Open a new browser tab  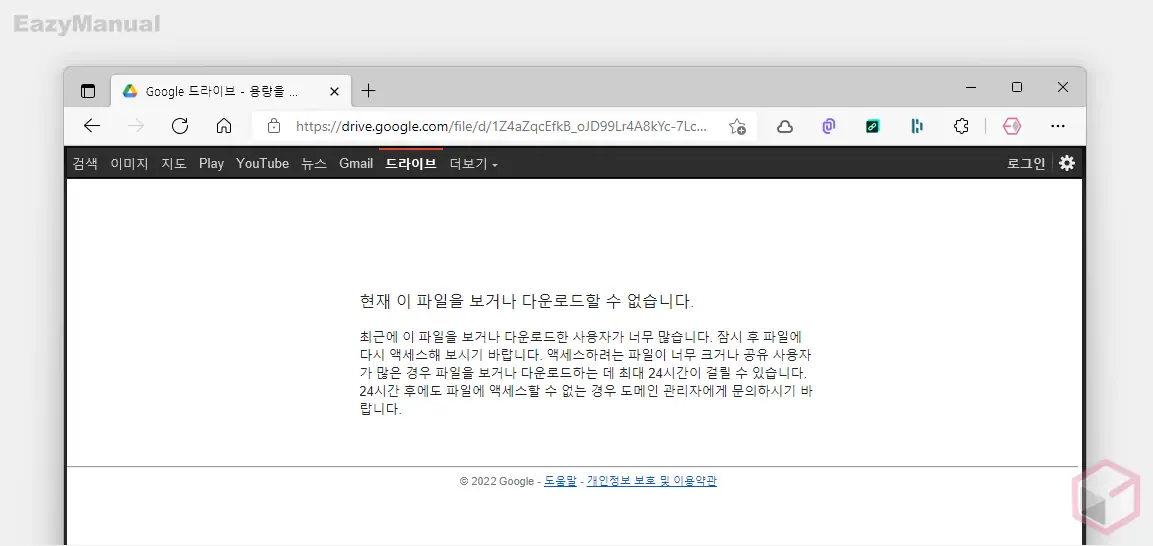368,90
